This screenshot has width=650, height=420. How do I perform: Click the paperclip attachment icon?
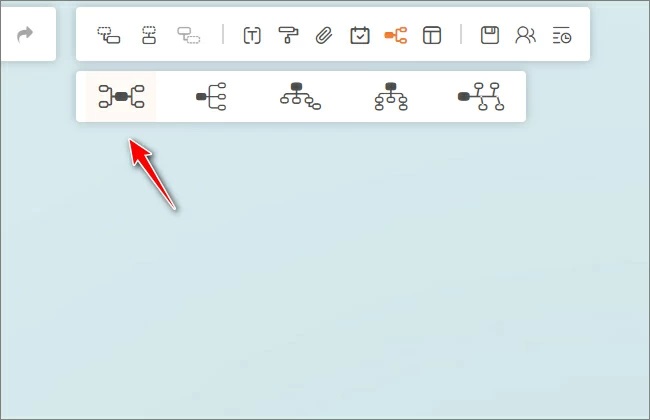pyautogui.click(x=323, y=35)
